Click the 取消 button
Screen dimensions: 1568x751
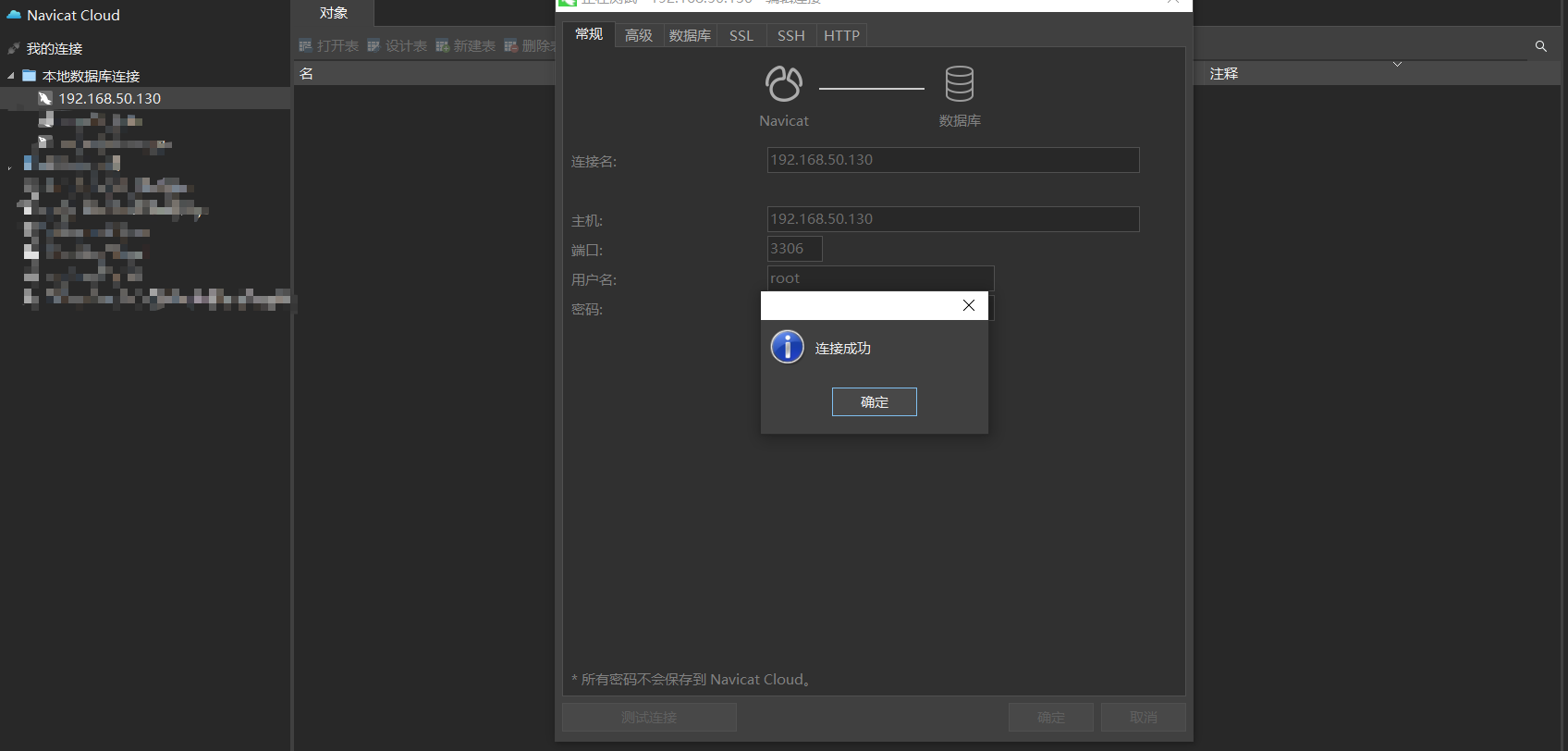tap(1144, 718)
